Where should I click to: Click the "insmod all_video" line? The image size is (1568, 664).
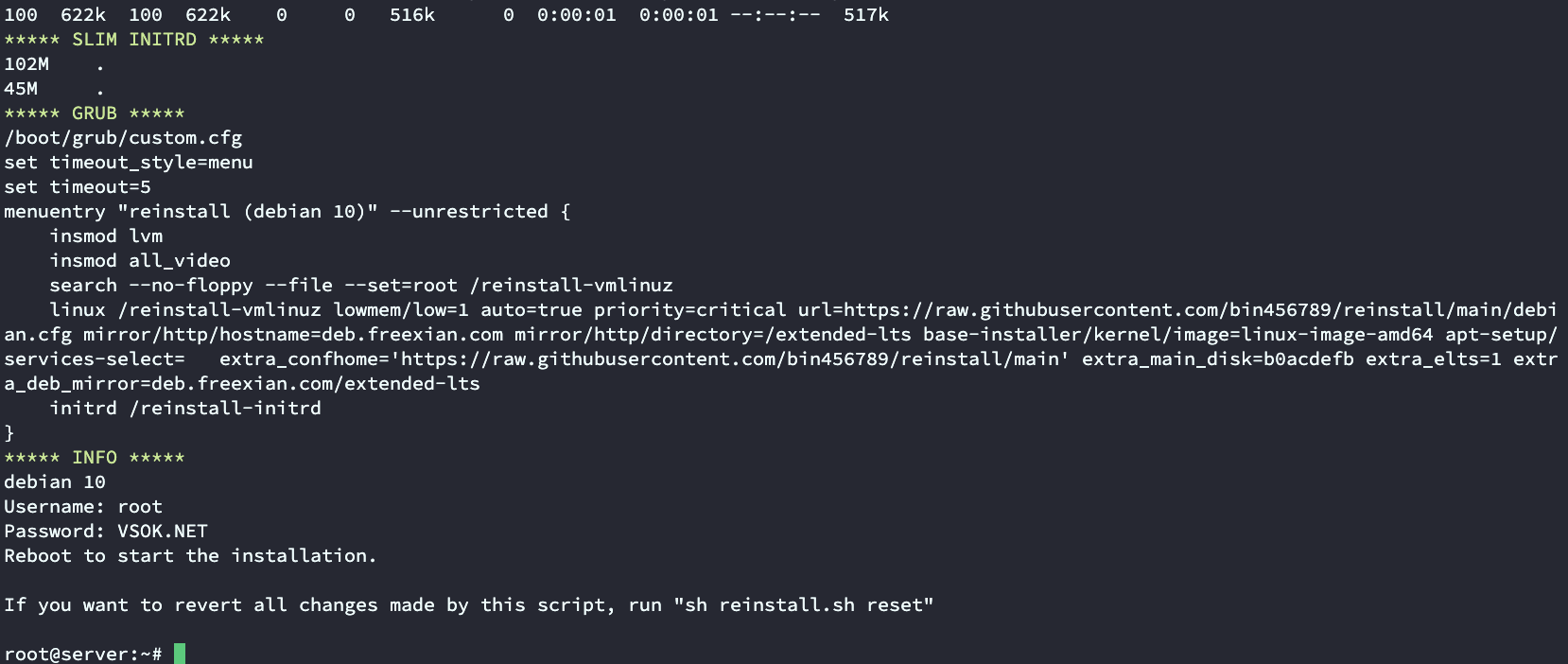[140, 261]
